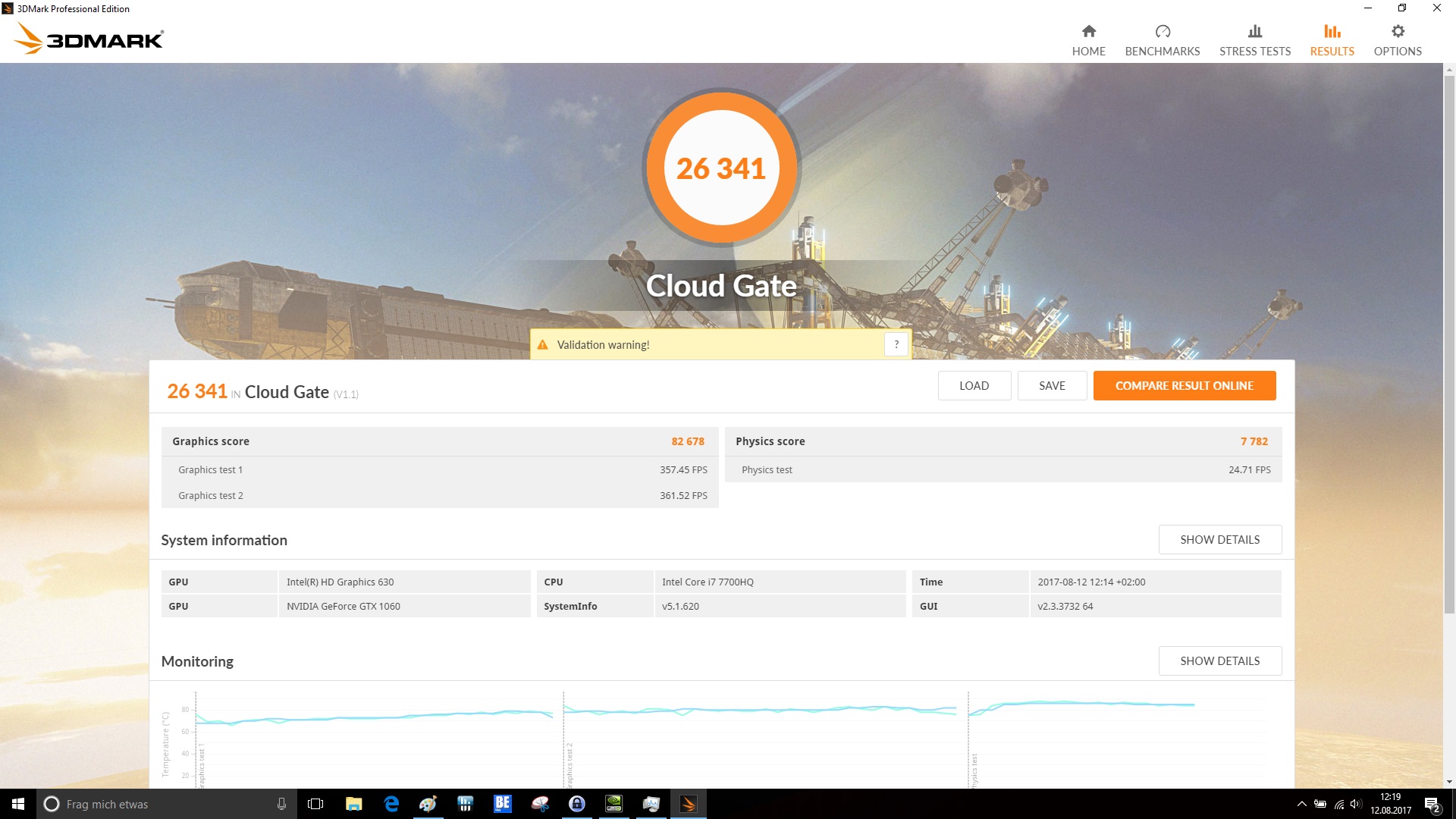The width and height of the screenshot is (1456, 819).
Task: Go to the Home section
Action: click(1088, 40)
